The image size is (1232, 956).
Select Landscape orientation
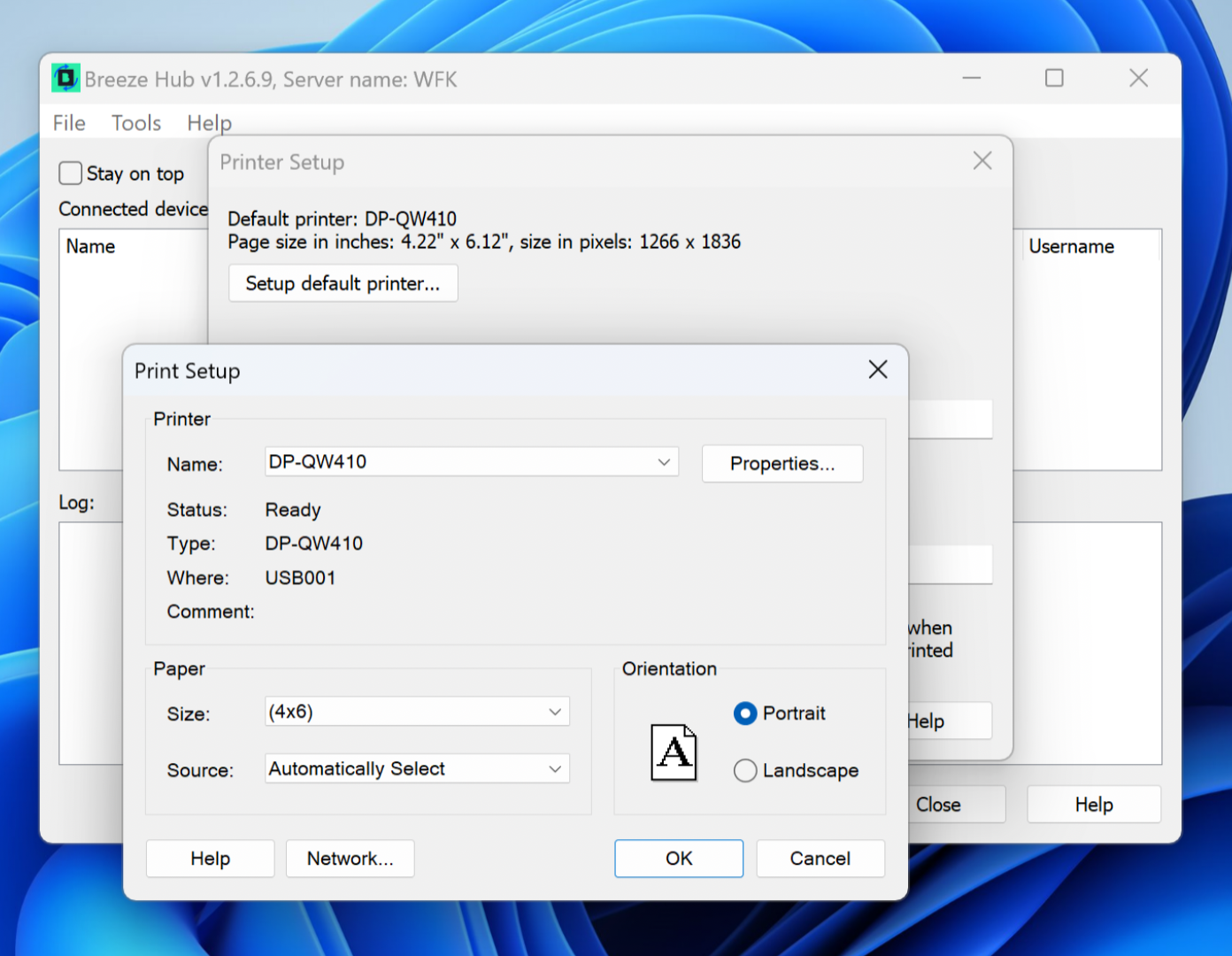[745, 771]
